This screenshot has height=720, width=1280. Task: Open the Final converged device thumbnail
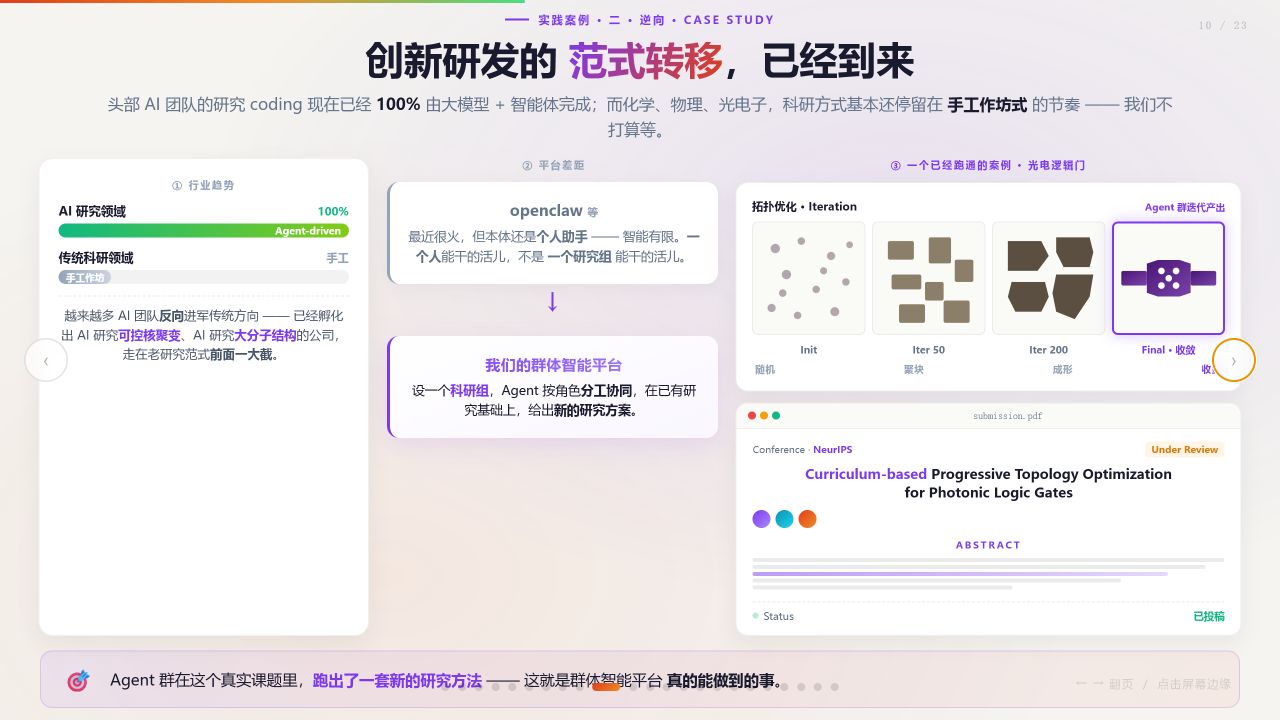1168,278
